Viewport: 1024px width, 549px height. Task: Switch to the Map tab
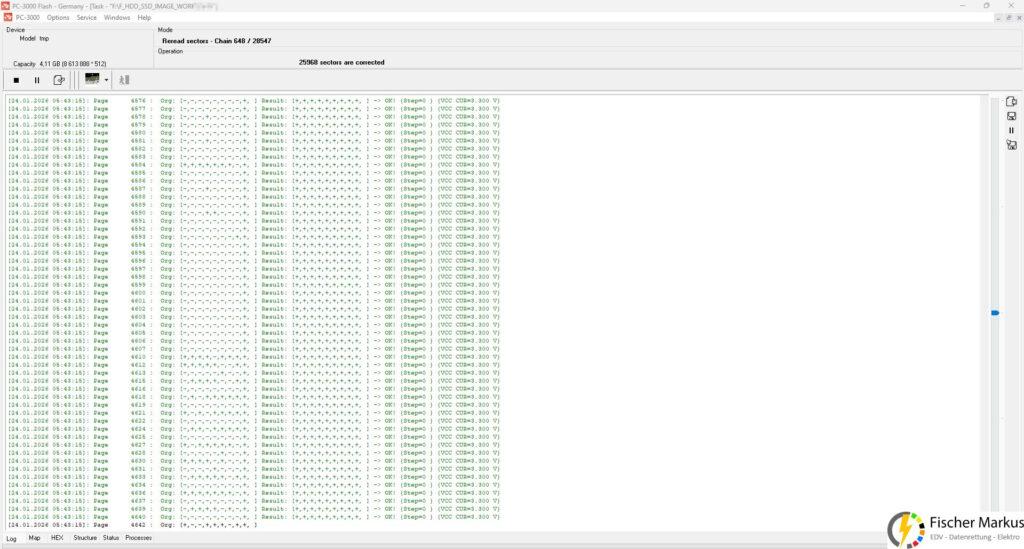(x=34, y=538)
